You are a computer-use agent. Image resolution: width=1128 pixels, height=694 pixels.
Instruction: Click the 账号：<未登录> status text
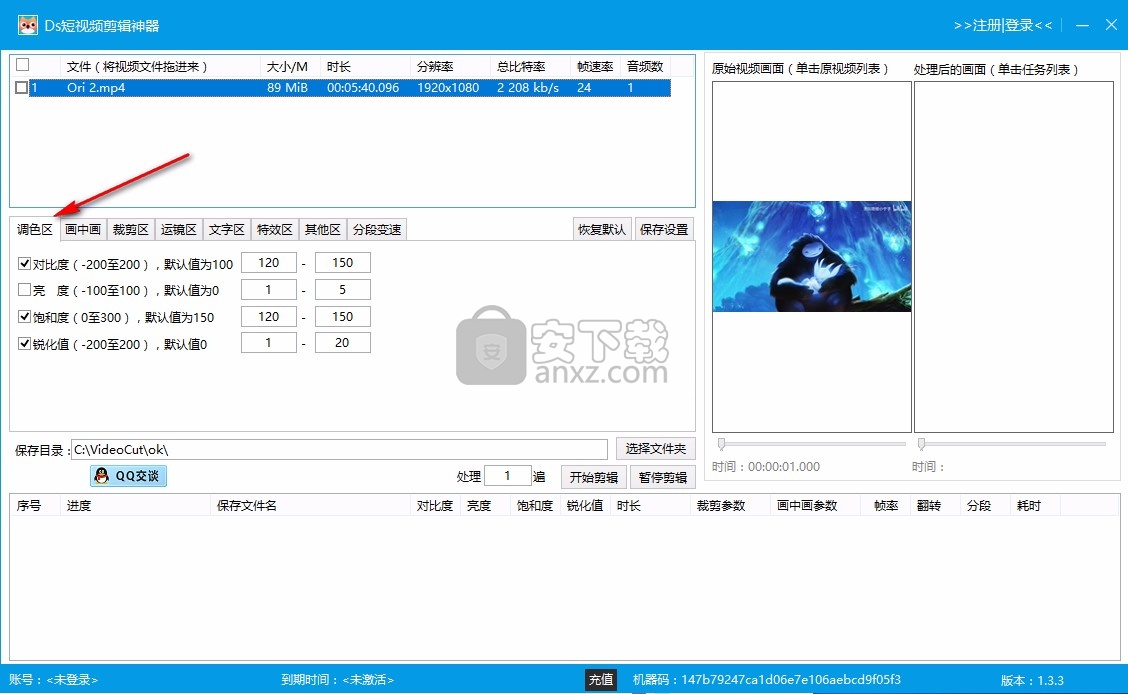point(53,680)
